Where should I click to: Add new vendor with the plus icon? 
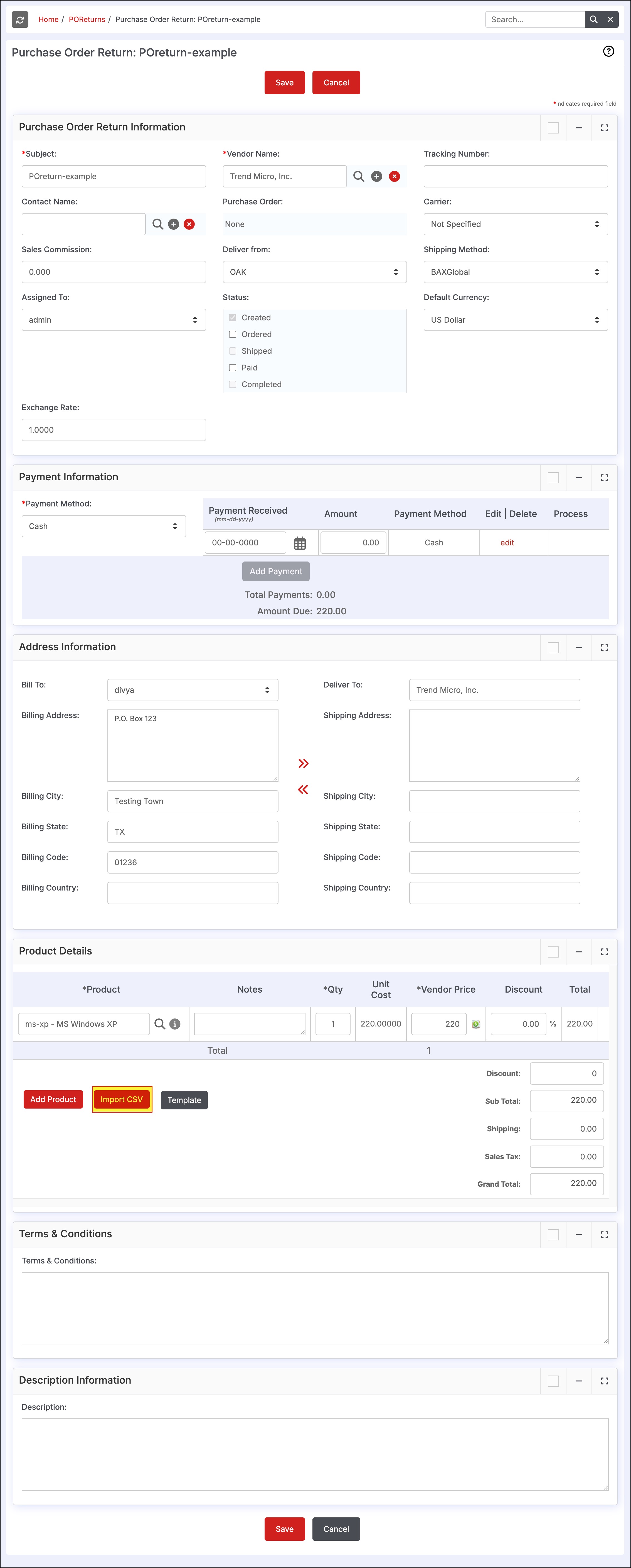[x=376, y=177]
